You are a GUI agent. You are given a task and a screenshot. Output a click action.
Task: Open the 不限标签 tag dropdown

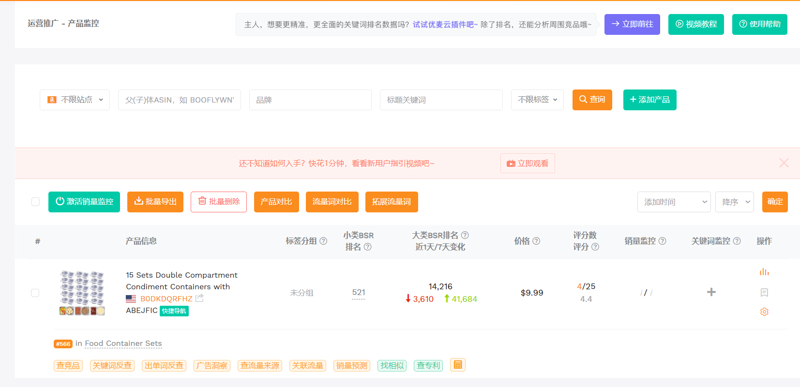537,100
